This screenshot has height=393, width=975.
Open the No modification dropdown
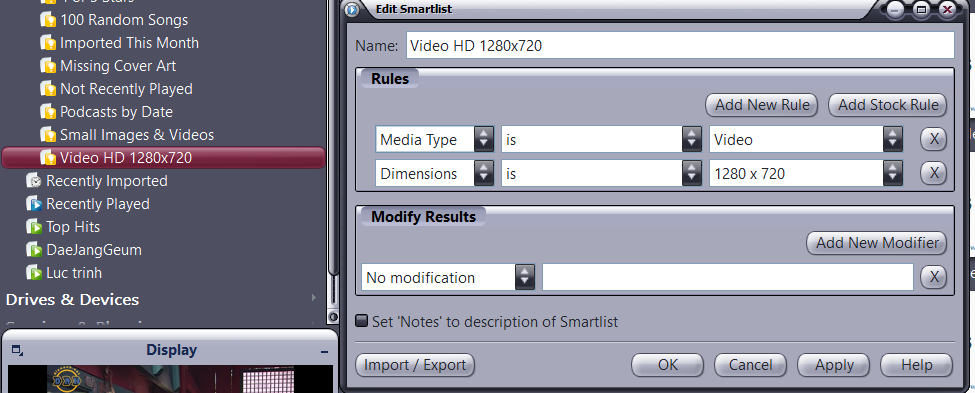point(525,277)
